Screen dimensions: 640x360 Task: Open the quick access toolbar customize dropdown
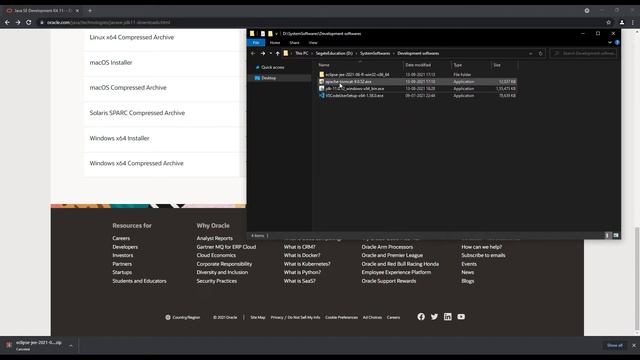276,34
